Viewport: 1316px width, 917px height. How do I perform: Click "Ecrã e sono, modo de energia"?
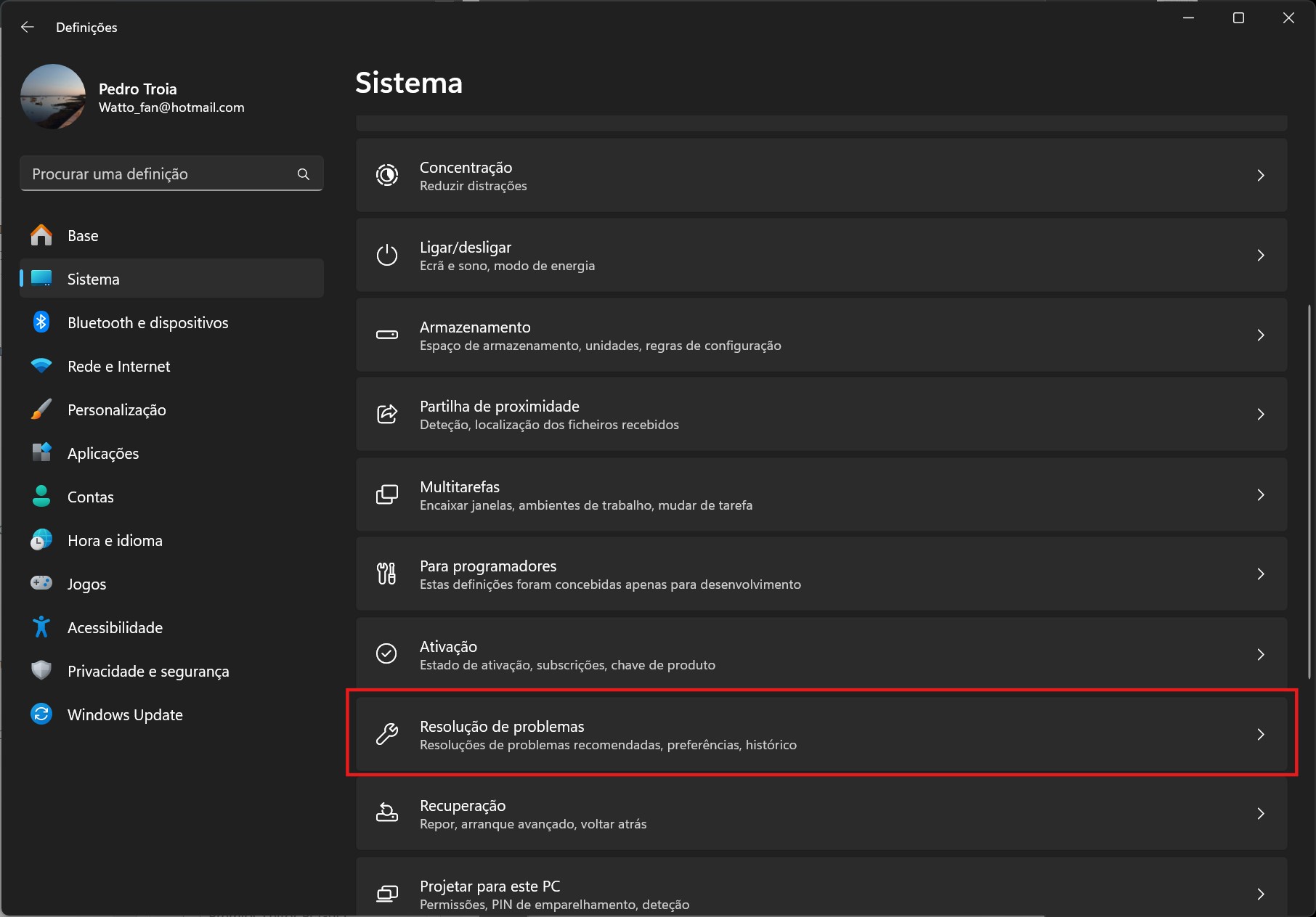pos(507,266)
